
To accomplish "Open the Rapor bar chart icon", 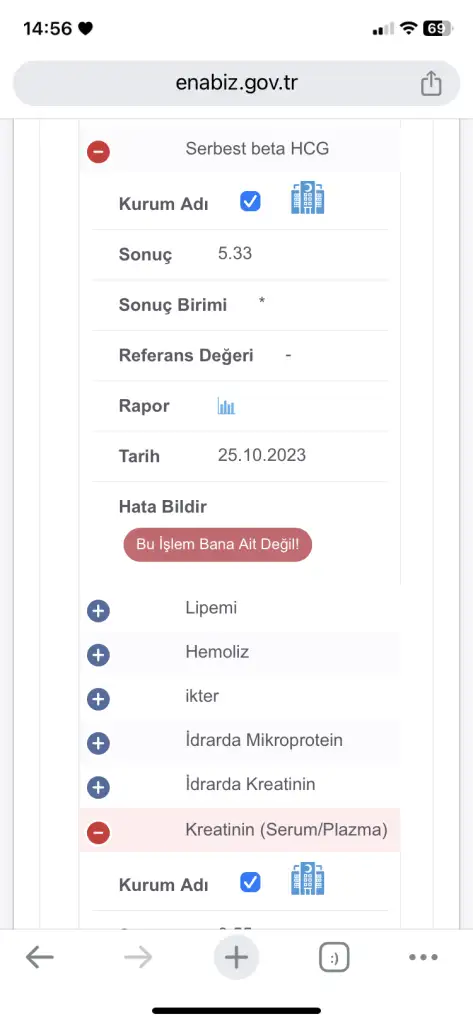I will (x=226, y=406).
